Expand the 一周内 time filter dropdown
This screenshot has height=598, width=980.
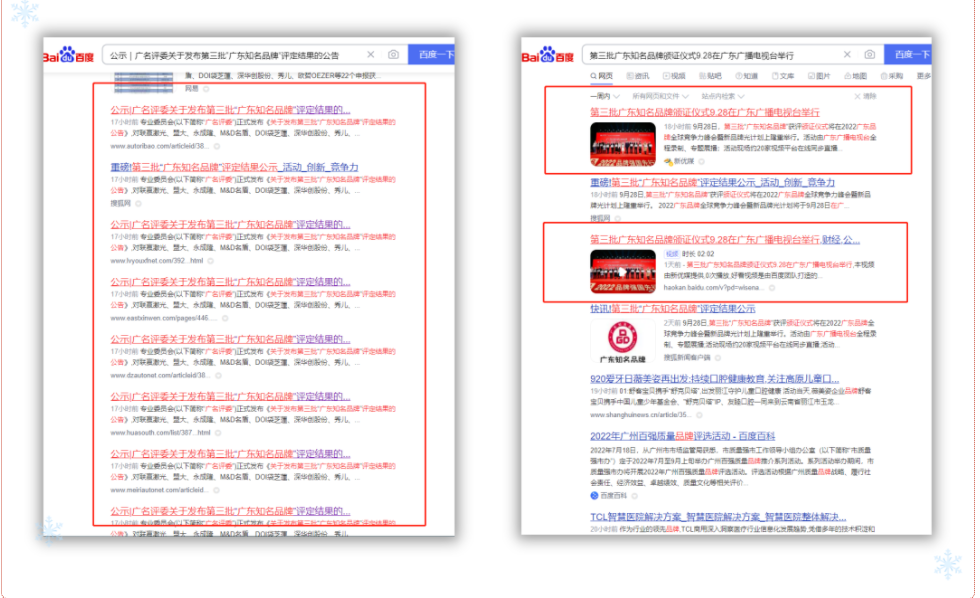(604, 96)
